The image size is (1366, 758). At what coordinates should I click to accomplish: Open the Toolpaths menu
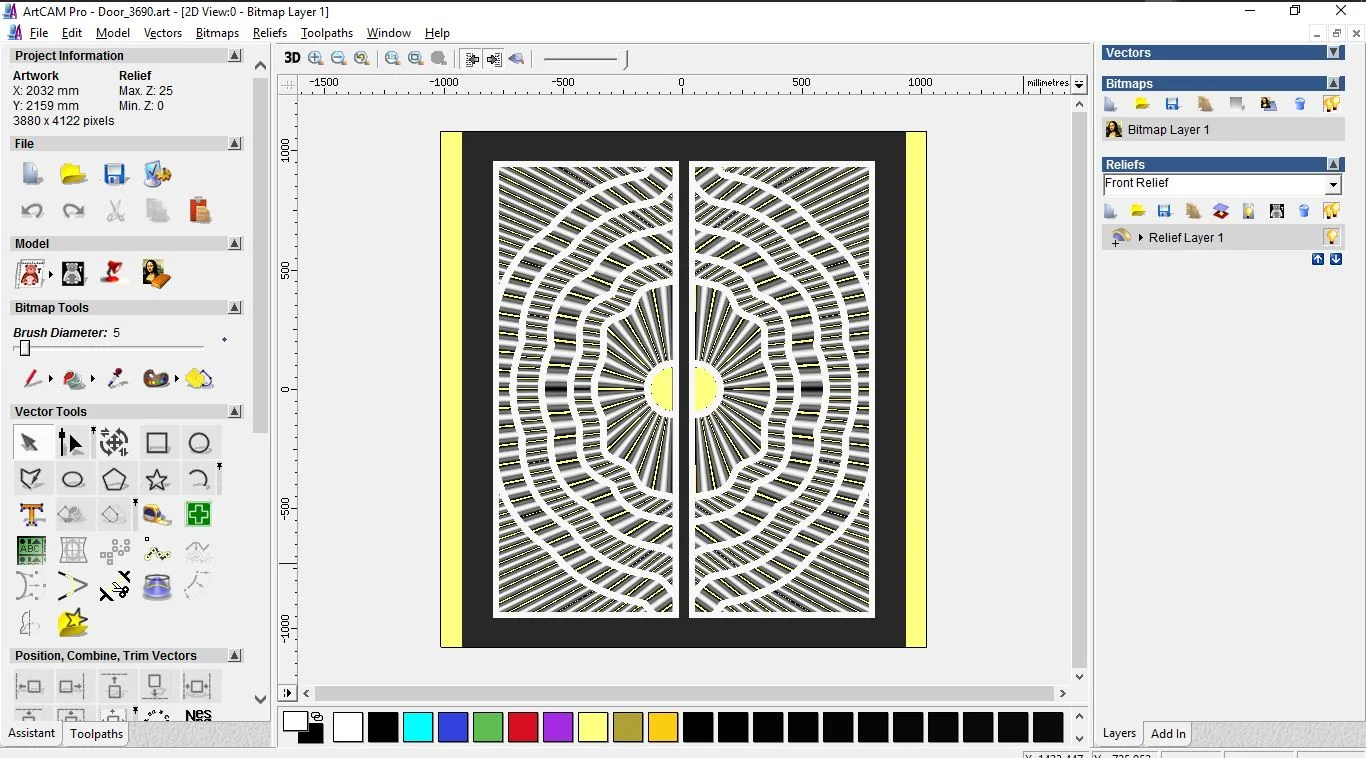point(326,33)
